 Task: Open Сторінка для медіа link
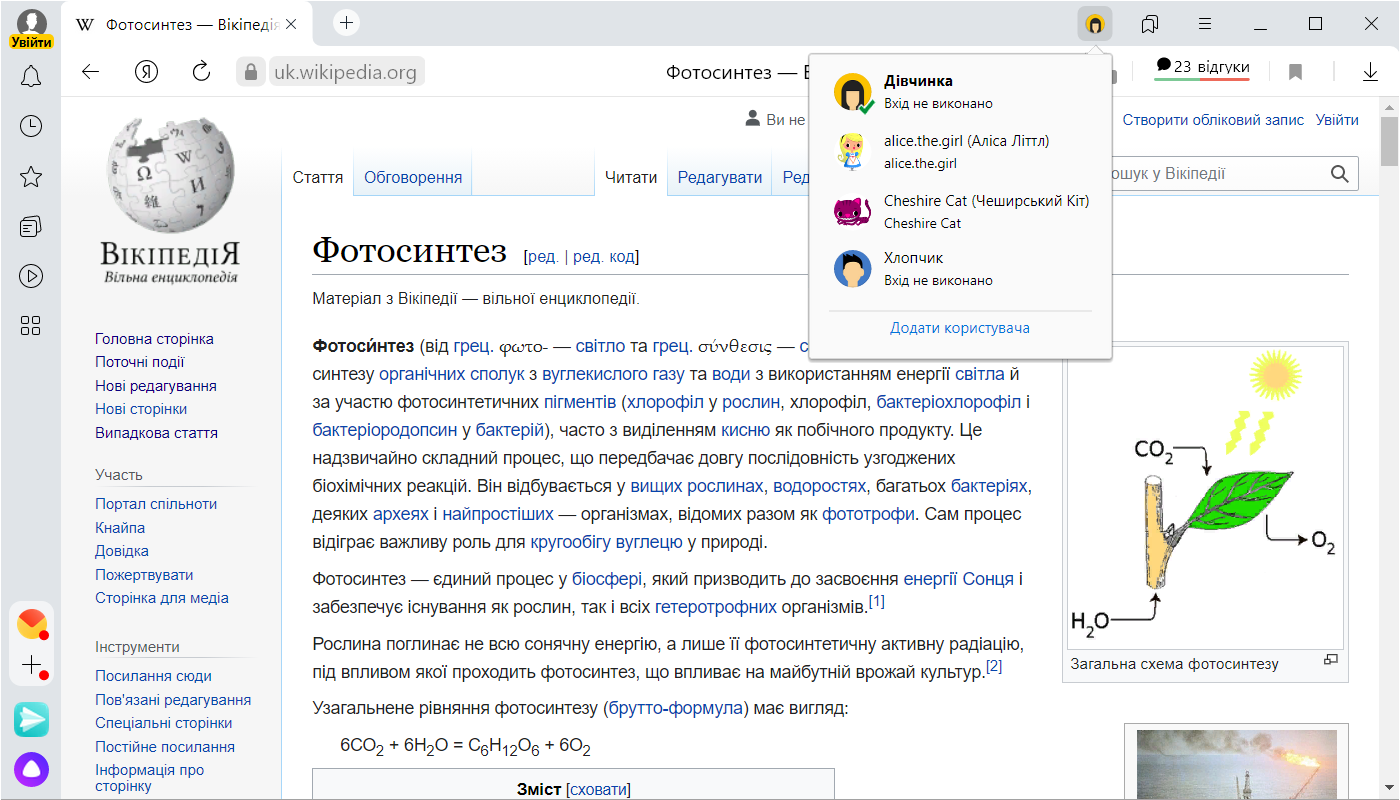(x=162, y=598)
